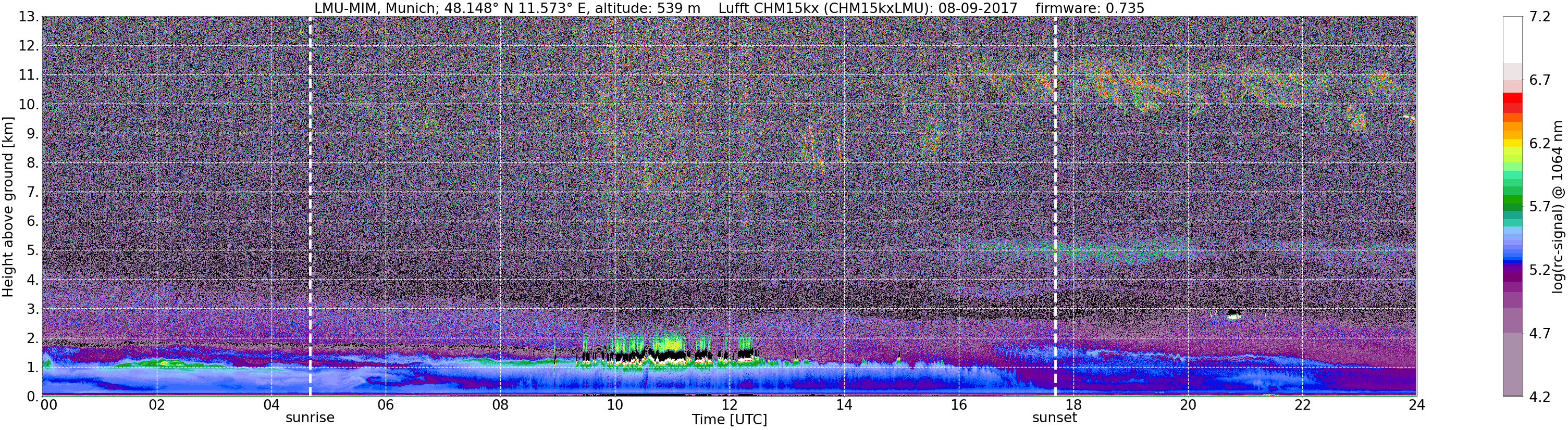This screenshot has height=430, width=1568.
Task: Click the '10' time tick label
Action: pyautogui.click(x=615, y=406)
